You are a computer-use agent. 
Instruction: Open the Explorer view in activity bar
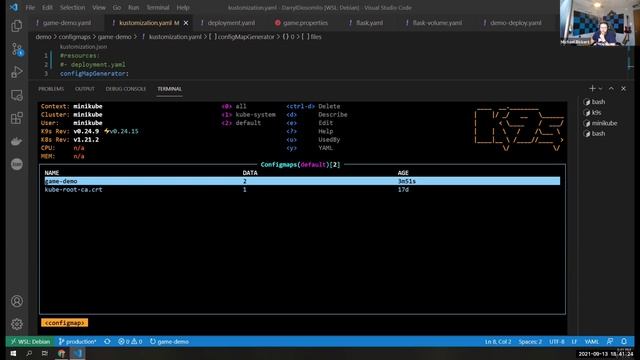click(17, 26)
